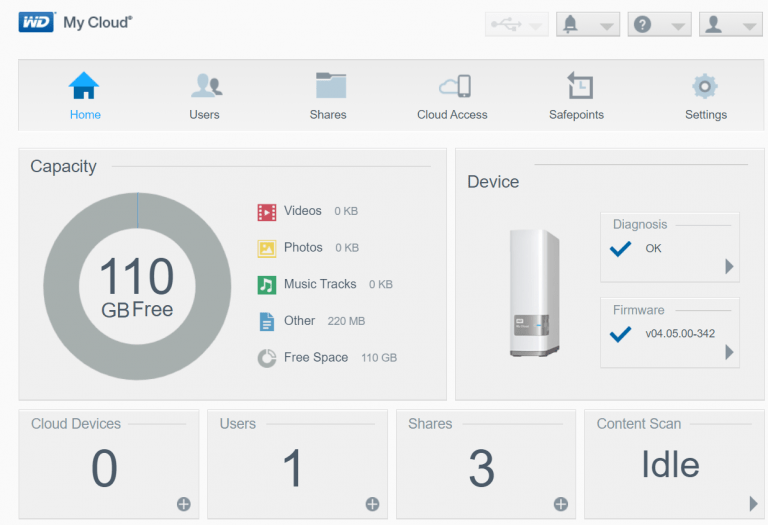
Task: Expand Firmware details arrow
Action: click(x=729, y=352)
